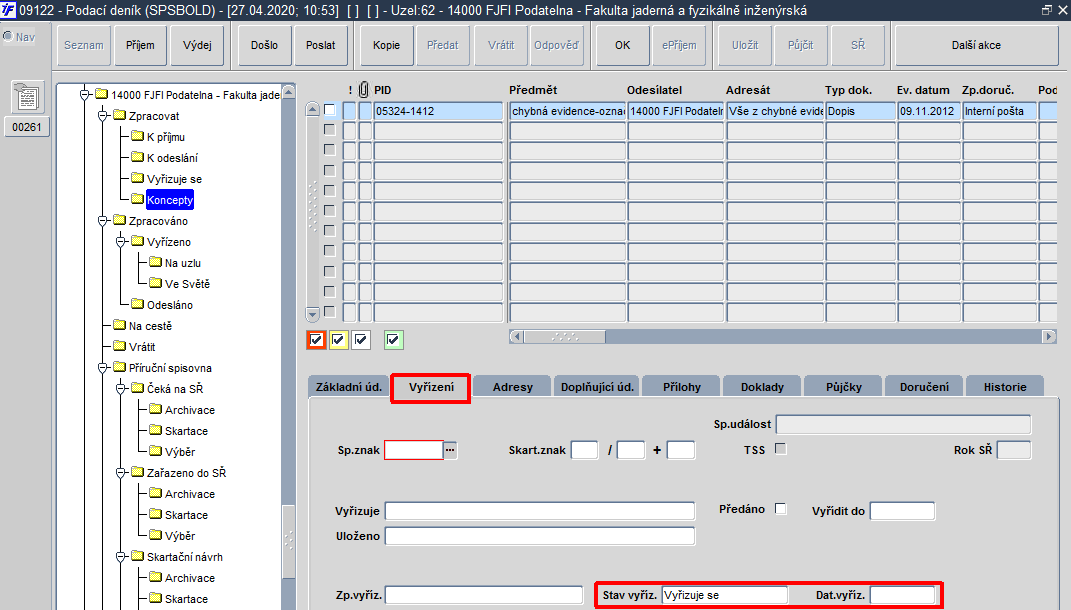Click the 00261 button in left sidebar
The image size is (1071, 610).
coord(27,126)
